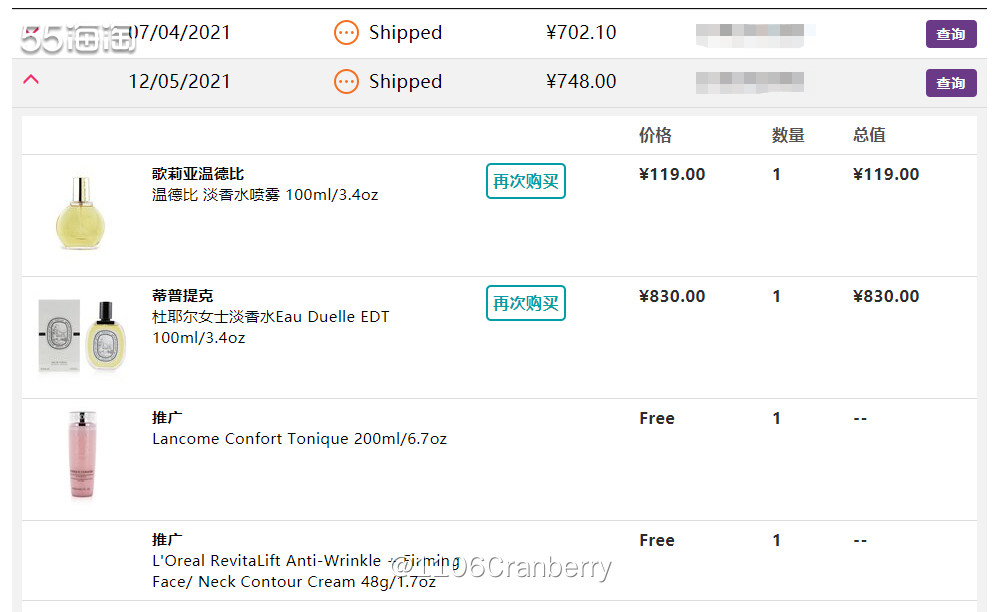The height and width of the screenshot is (612, 1000).
Task: Select the 12/05/2021 order date
Action: coord(179,82)
